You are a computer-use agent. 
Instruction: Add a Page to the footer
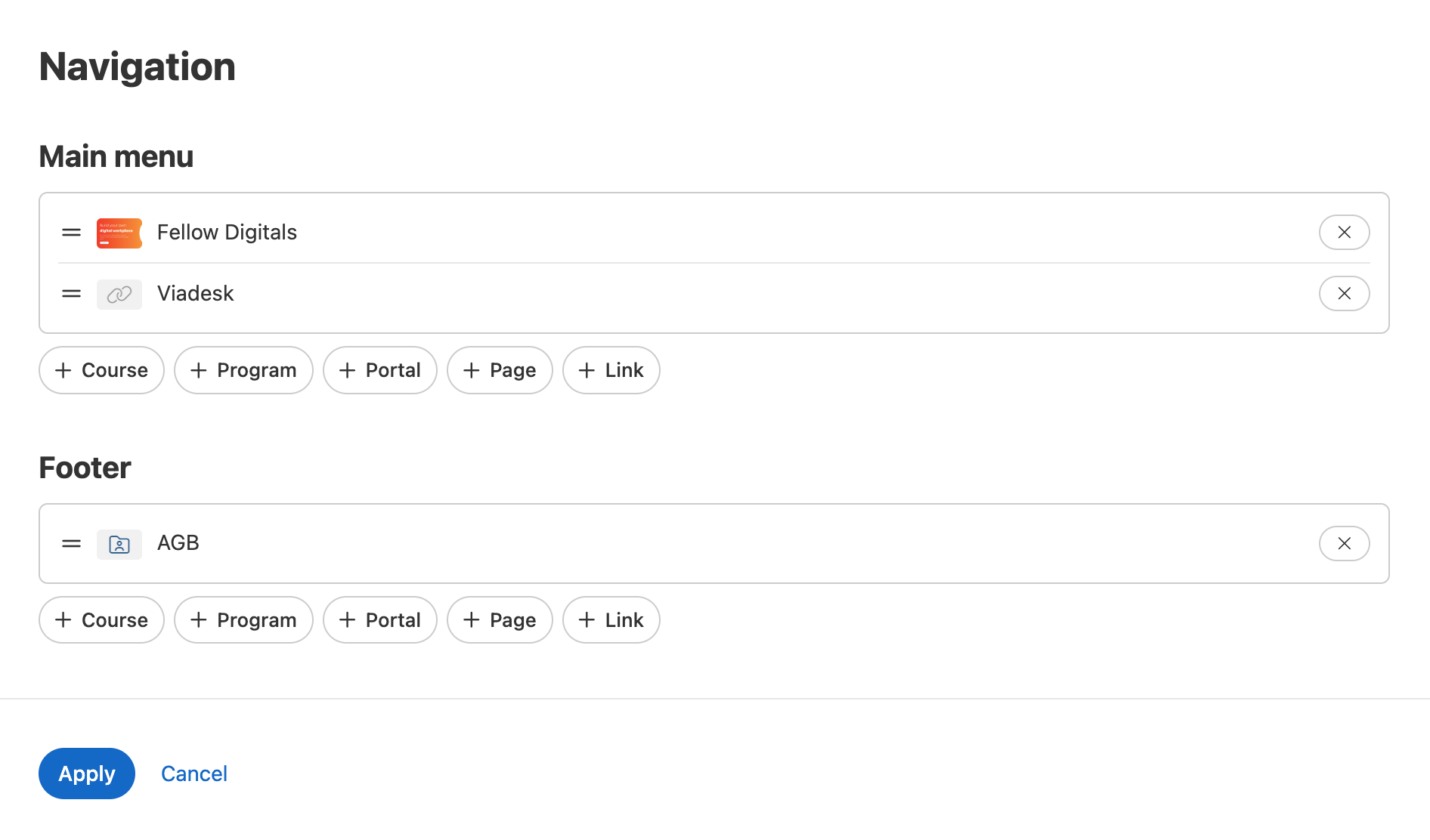click(x=500, y=620)
